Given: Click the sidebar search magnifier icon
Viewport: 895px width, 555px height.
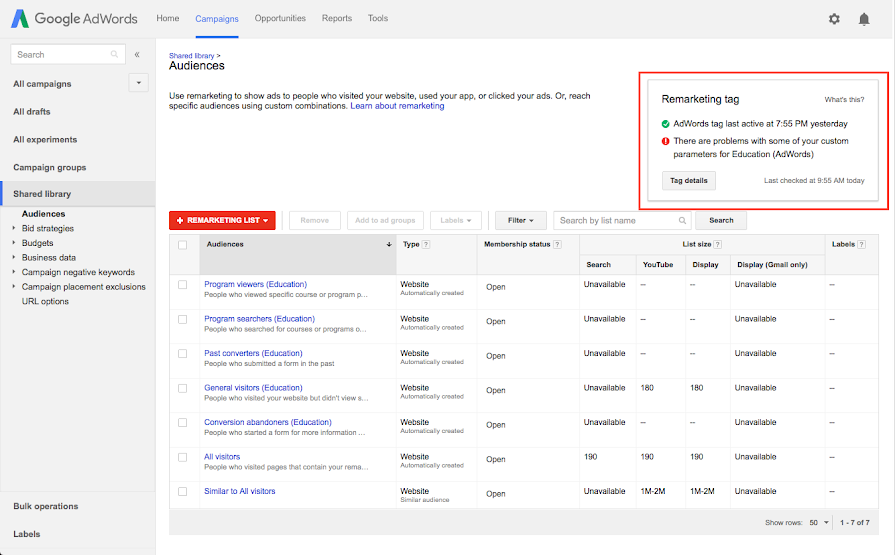Looking at the screenshot, I should point(114,54).
